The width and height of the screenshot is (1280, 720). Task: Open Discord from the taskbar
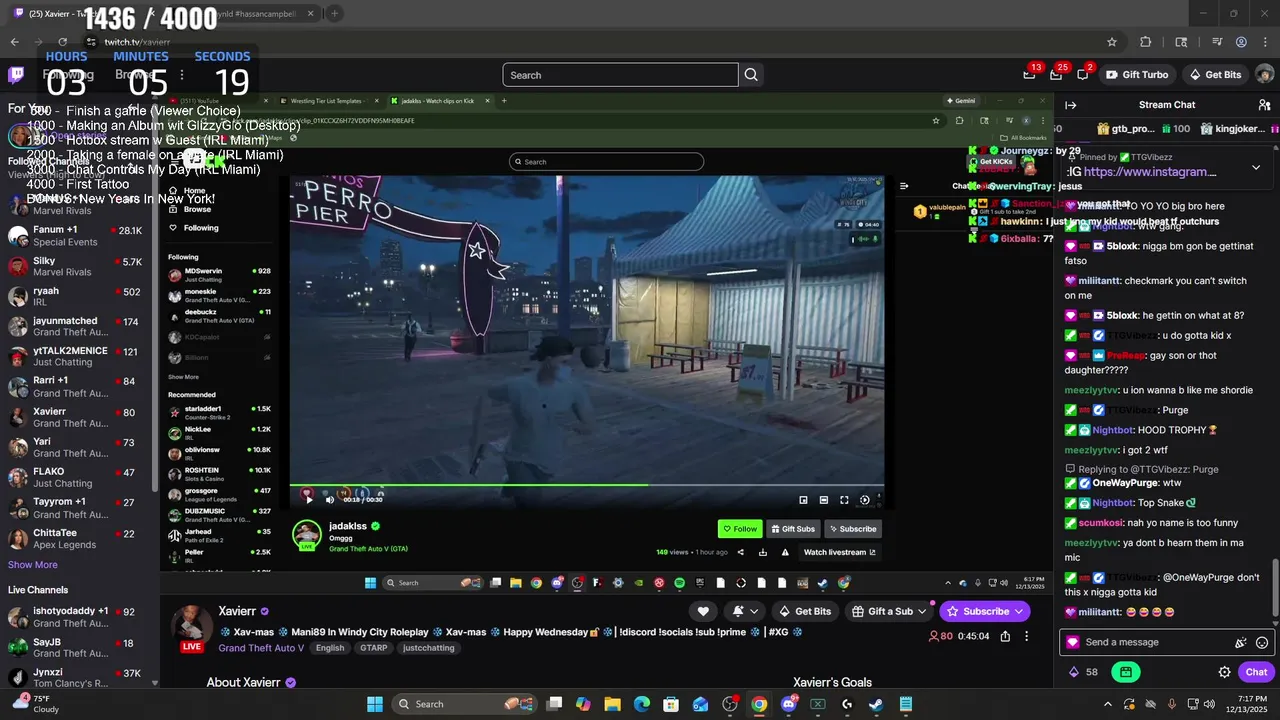(788, 704)
